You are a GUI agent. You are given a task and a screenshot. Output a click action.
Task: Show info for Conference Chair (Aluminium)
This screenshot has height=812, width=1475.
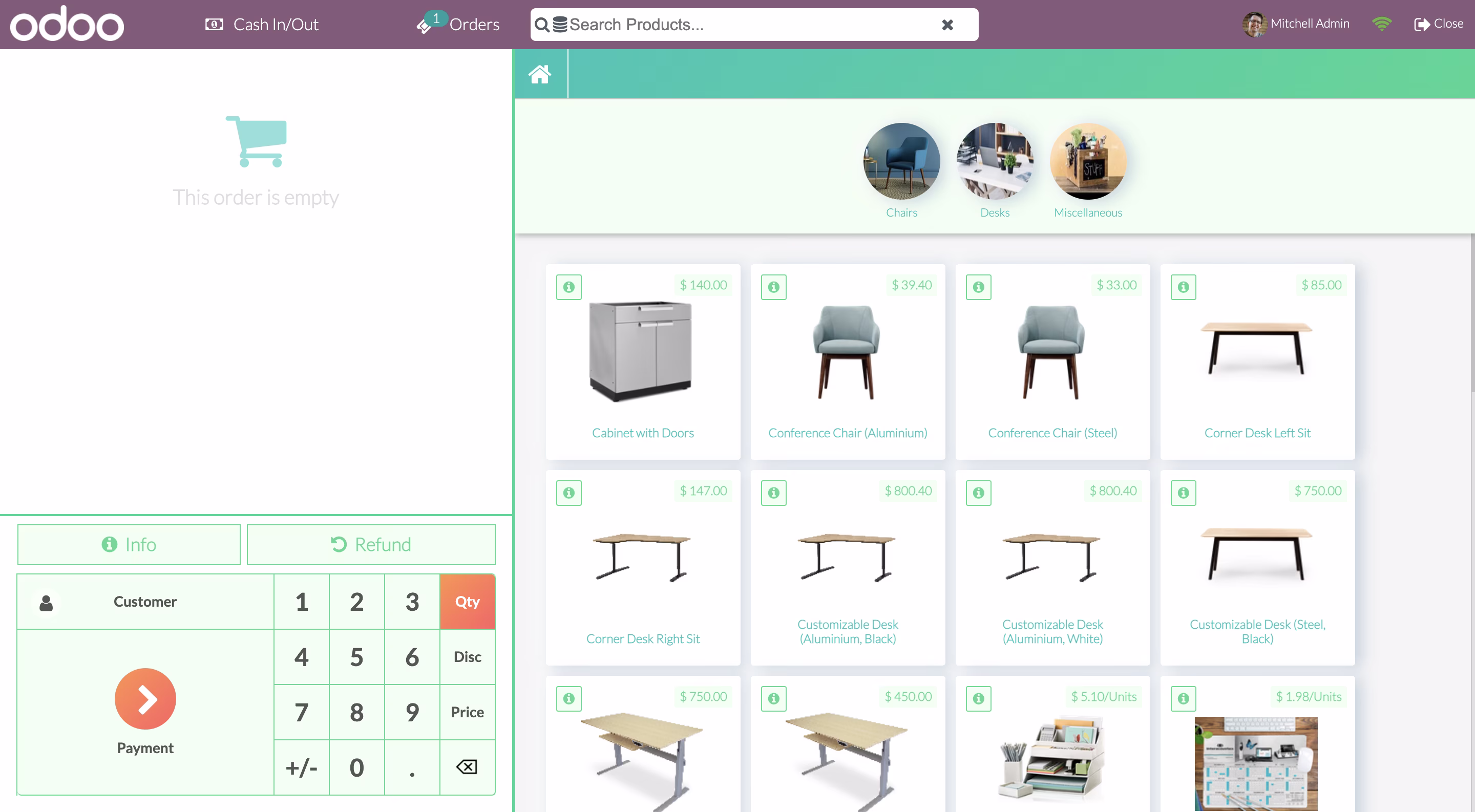(x=773, y=287)
